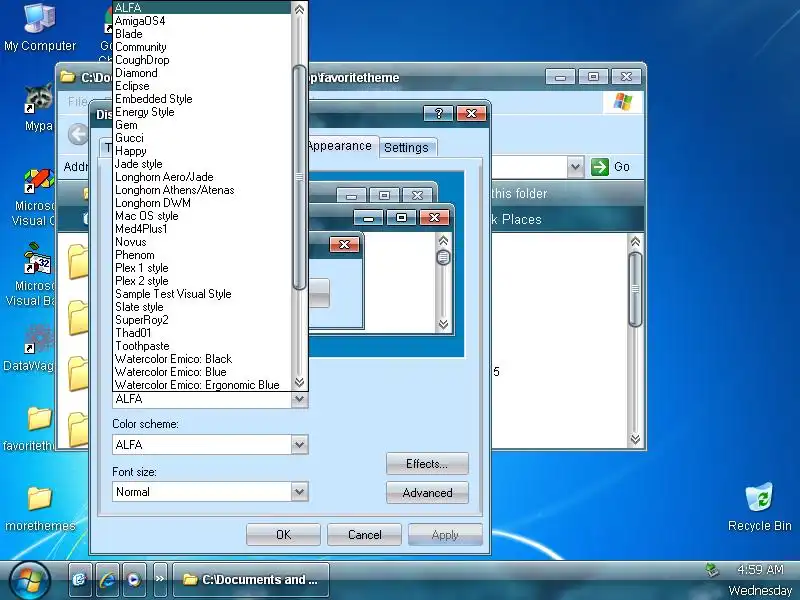800x600 pixels.
Task: Open the File menu in Explorer
Action: point(78,102)
